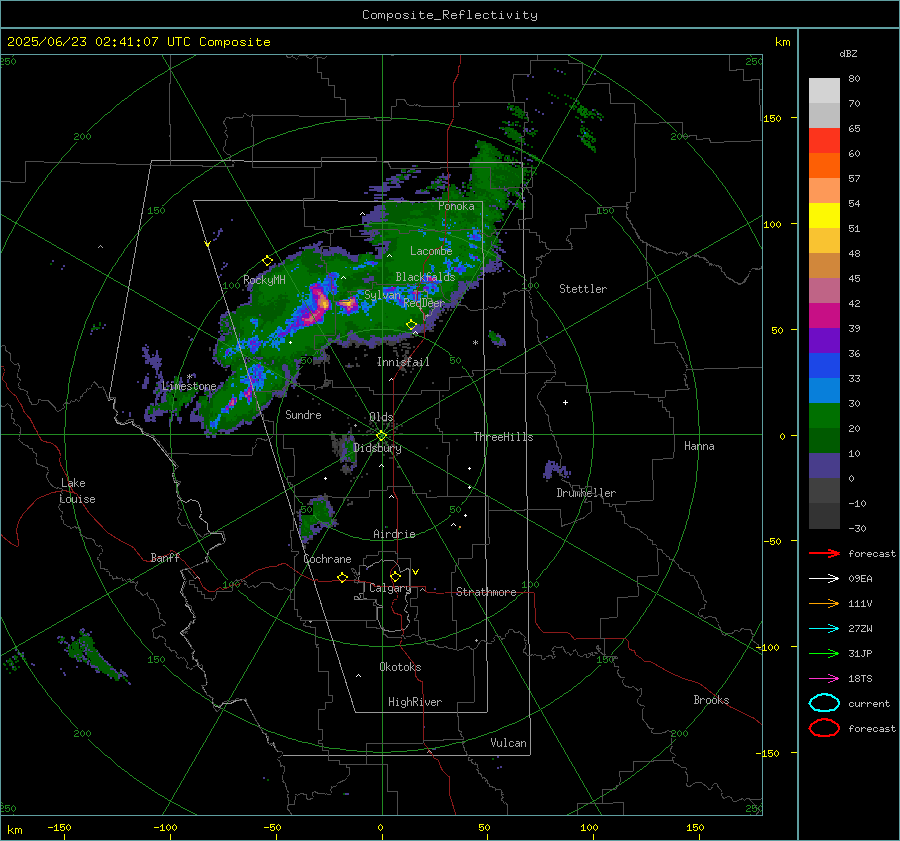This screenshot has width=900, height=841.
Task: Click the yellow diamond marker near RedDeer
Action: [x=412, y=325]
